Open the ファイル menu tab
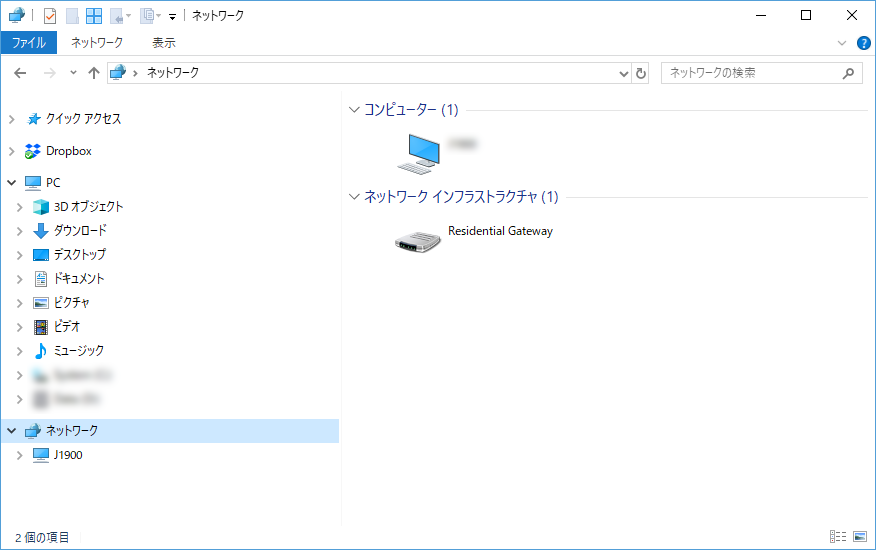 coord(28,43)
